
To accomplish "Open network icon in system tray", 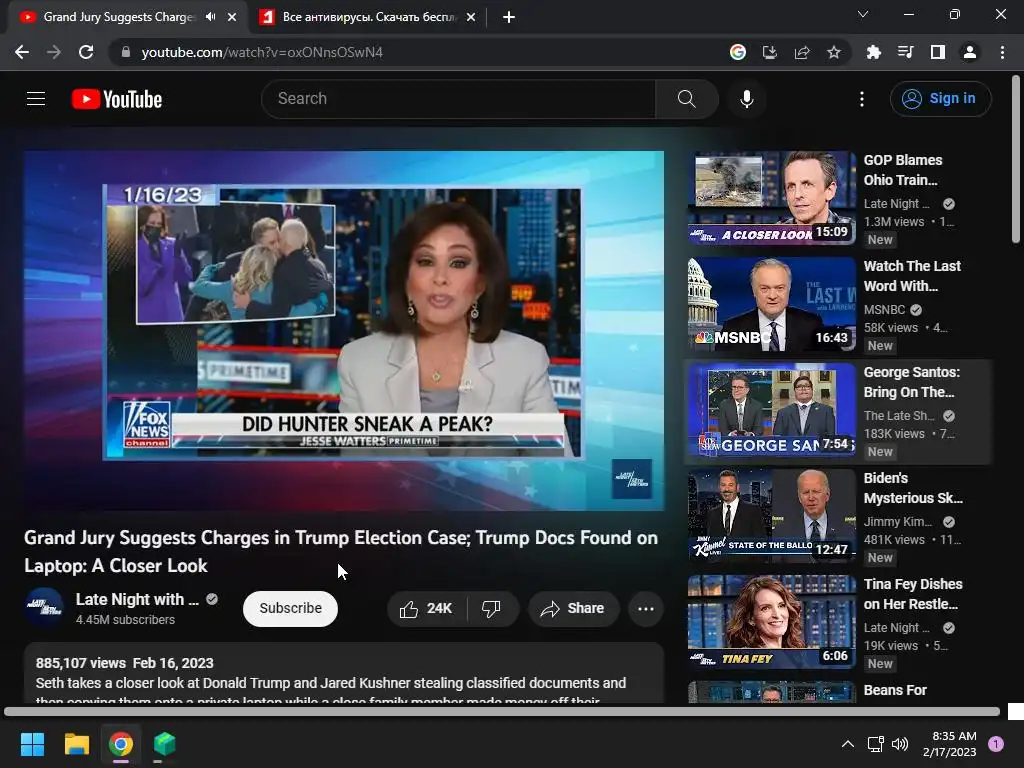I will click(x=875, y=744).
